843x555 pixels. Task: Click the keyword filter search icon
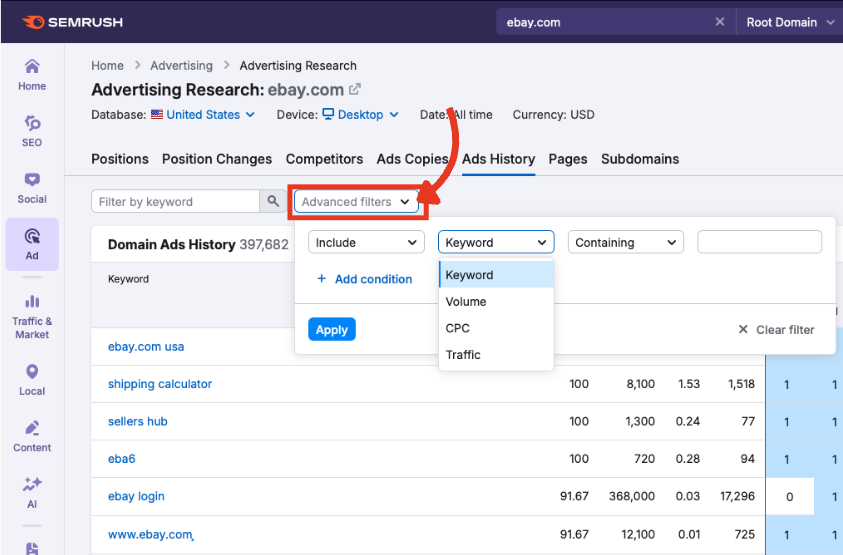tap(273, 201)
